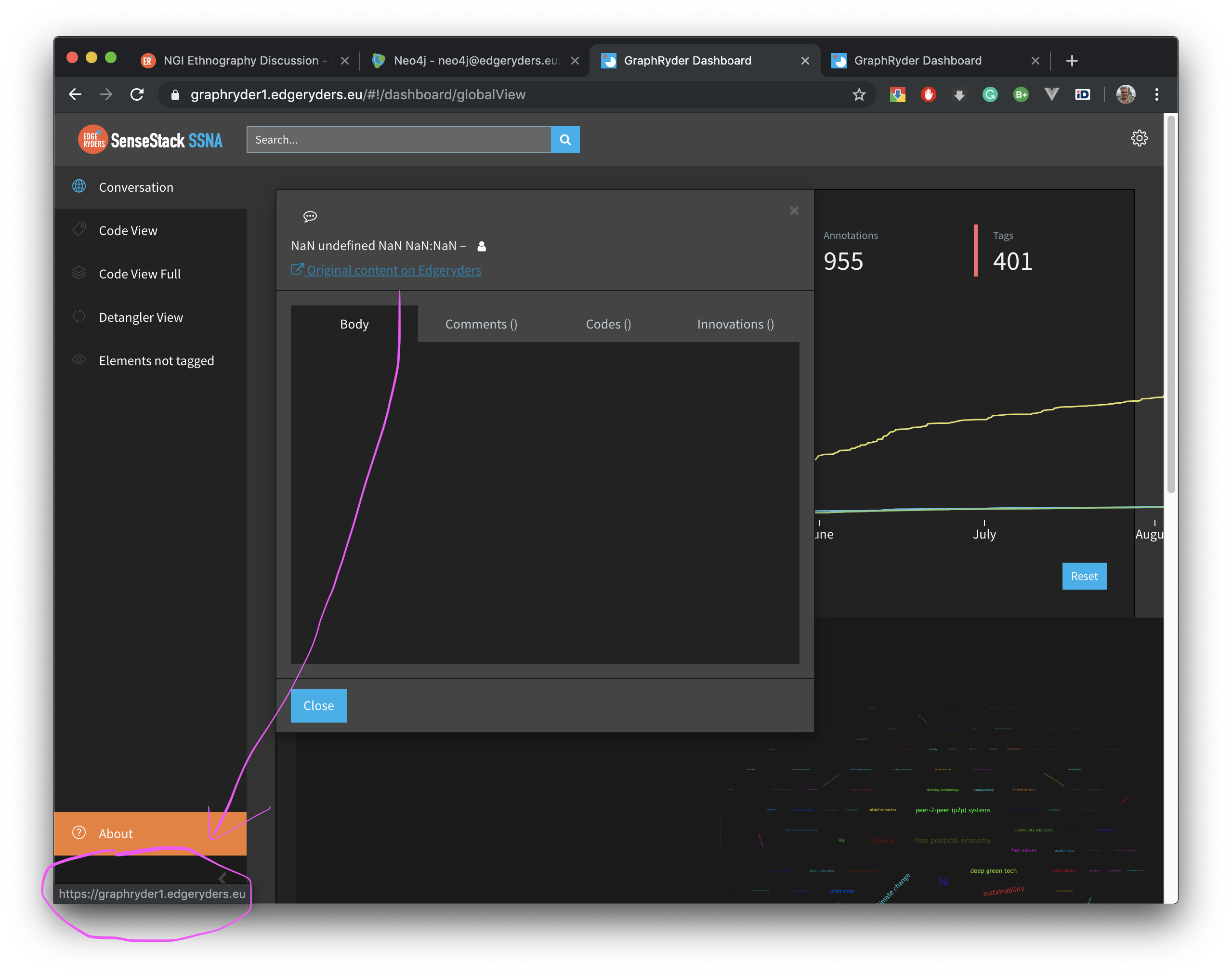Collapse sidebar with the chevron arrow

[x=223, y=878]
